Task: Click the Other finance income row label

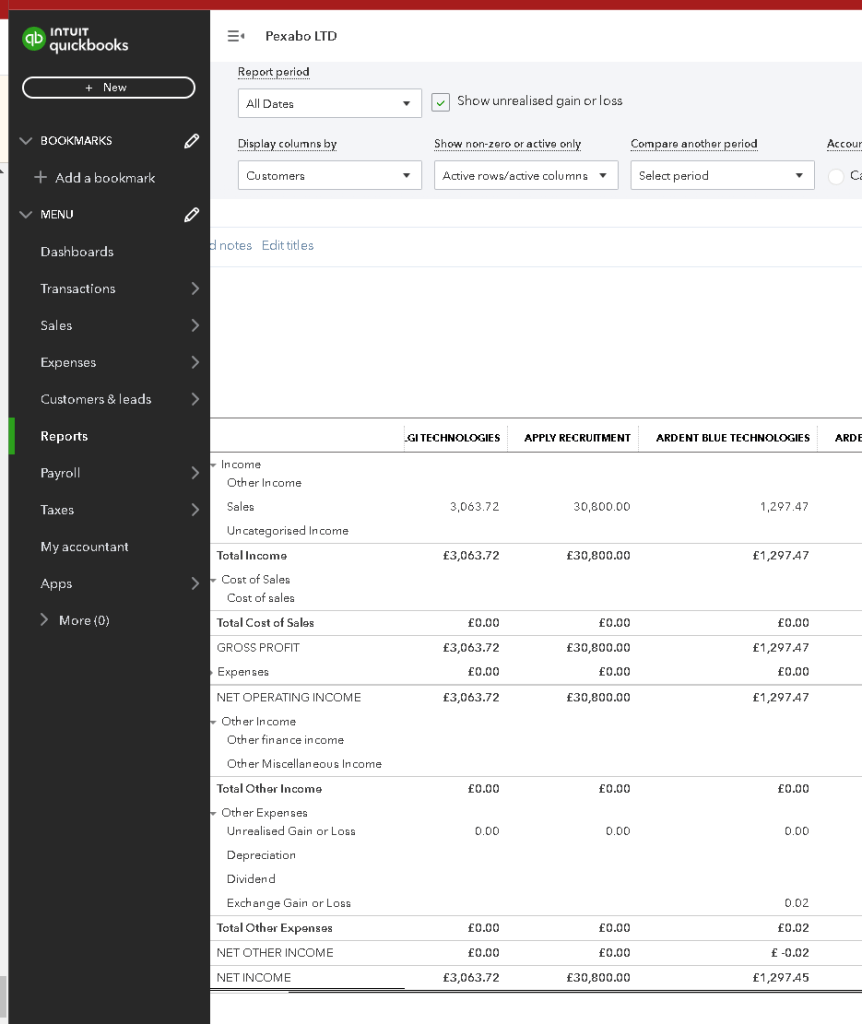Action: 285,740
